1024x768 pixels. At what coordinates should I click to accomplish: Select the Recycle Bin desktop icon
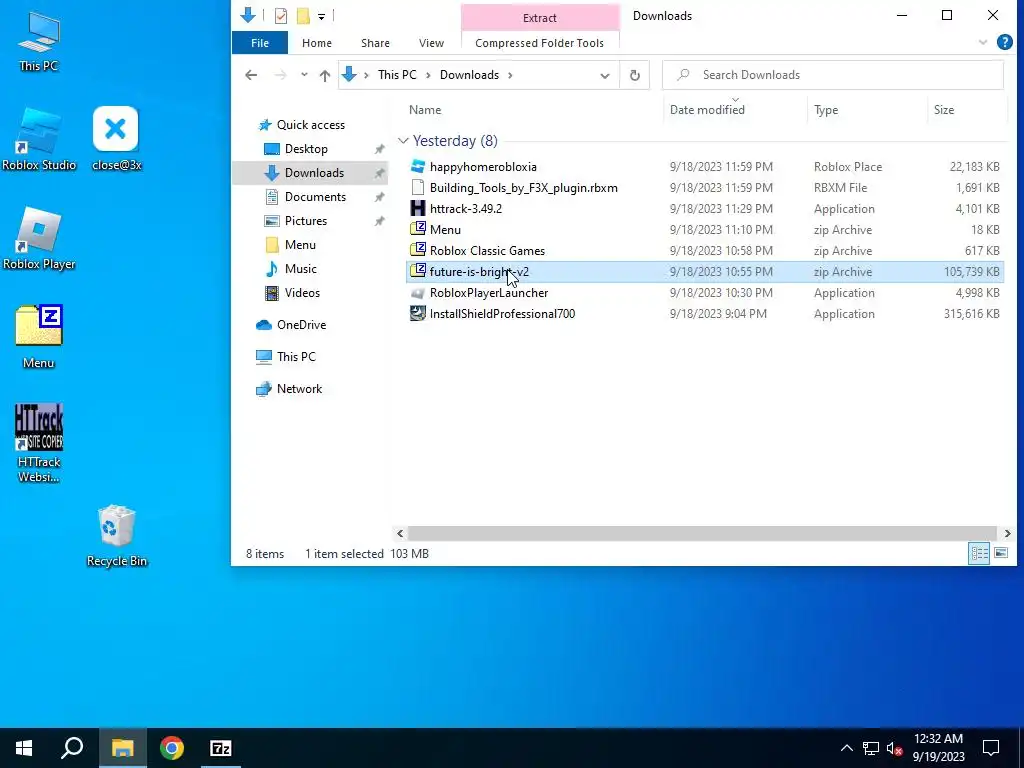pyautogui.click(x=116, y=536)
